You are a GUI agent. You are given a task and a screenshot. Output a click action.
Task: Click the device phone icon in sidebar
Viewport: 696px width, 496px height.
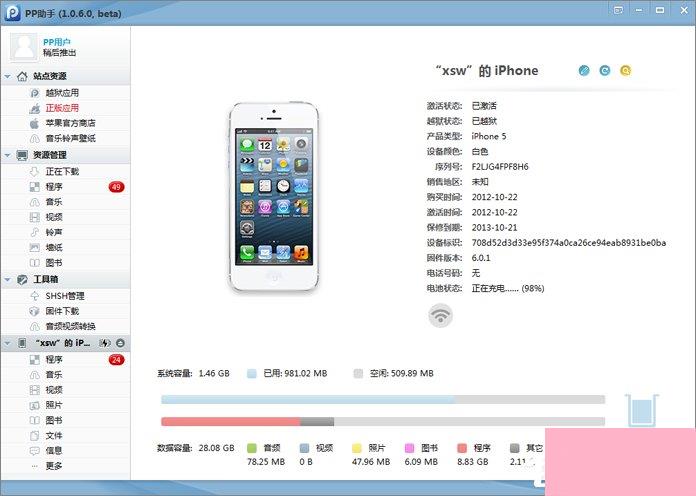coord(22,343)
